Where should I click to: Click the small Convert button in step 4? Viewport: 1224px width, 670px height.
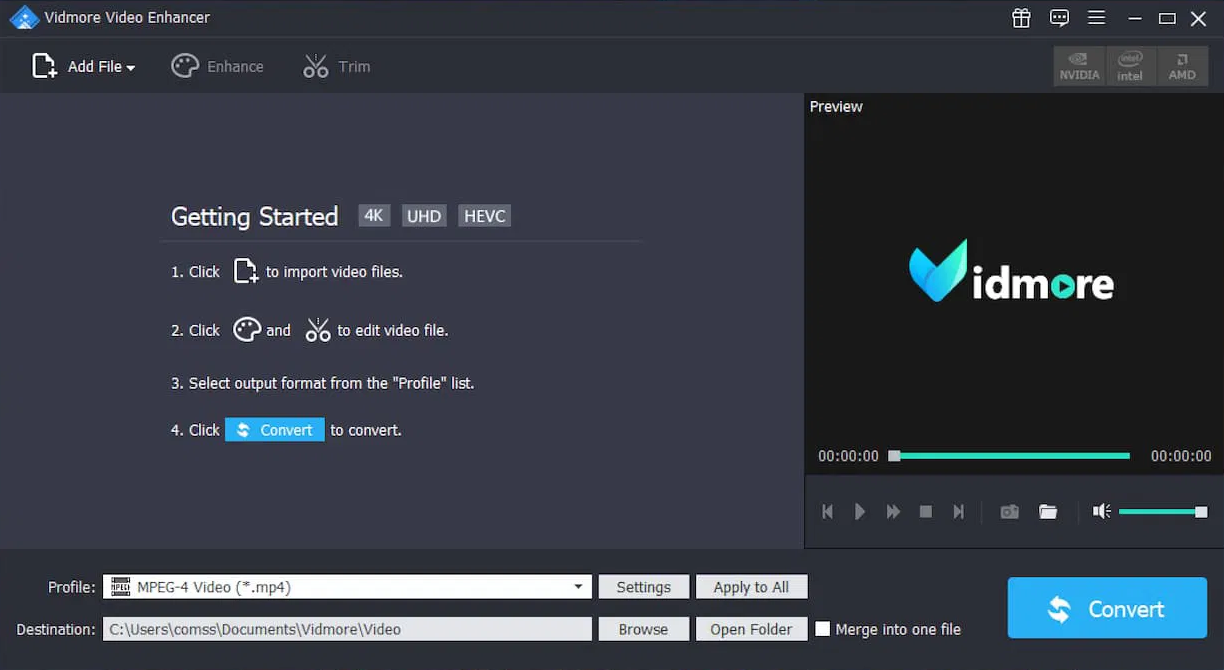(x=275, y=430)
